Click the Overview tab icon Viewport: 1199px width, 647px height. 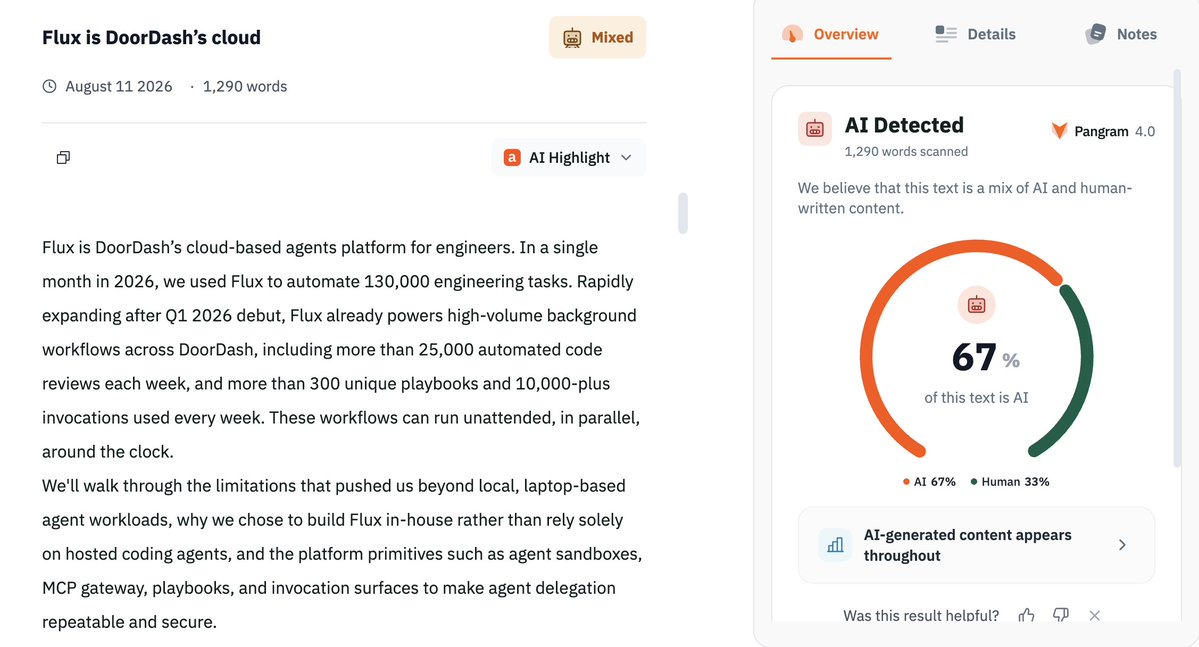[792, 34]
